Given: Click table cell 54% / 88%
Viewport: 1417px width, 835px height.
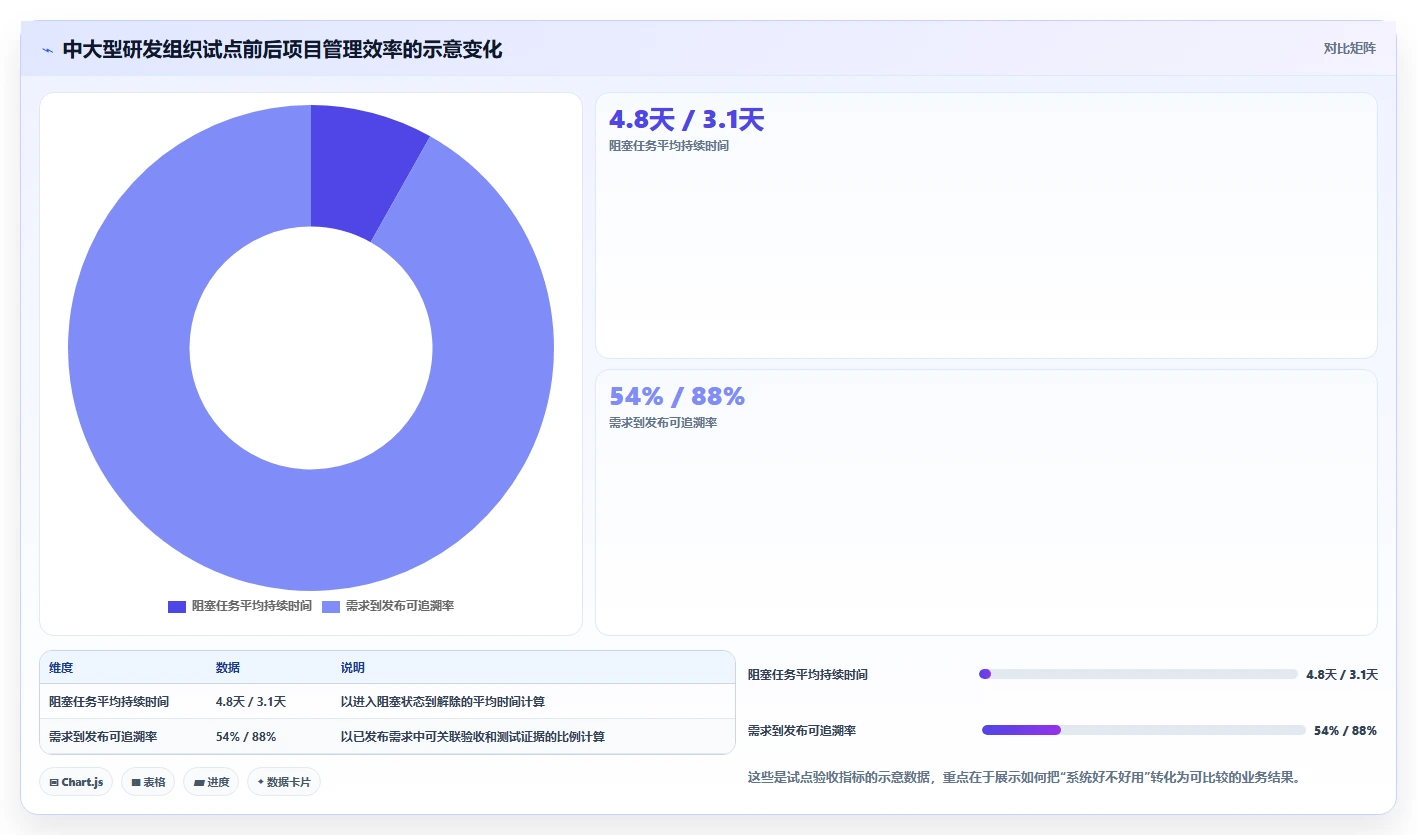Looking at the screenshot, I should (x=246, y=737).
